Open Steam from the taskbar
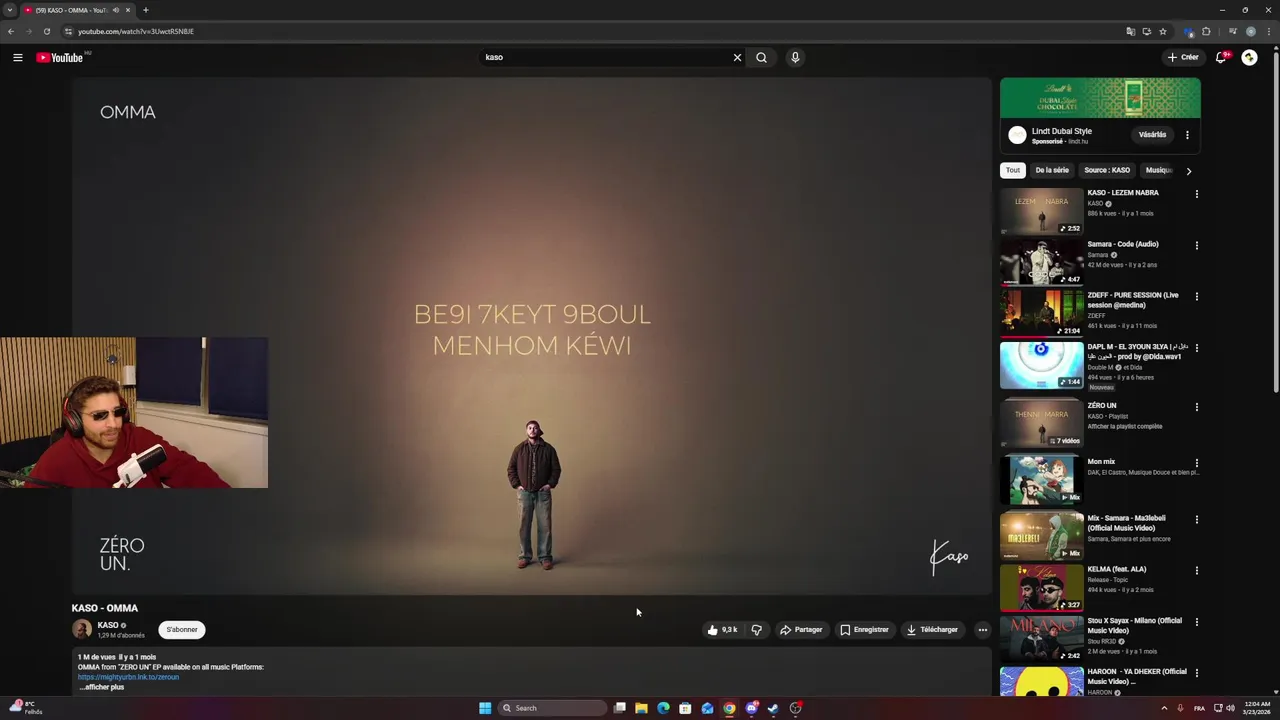 (x=773, y=708)
